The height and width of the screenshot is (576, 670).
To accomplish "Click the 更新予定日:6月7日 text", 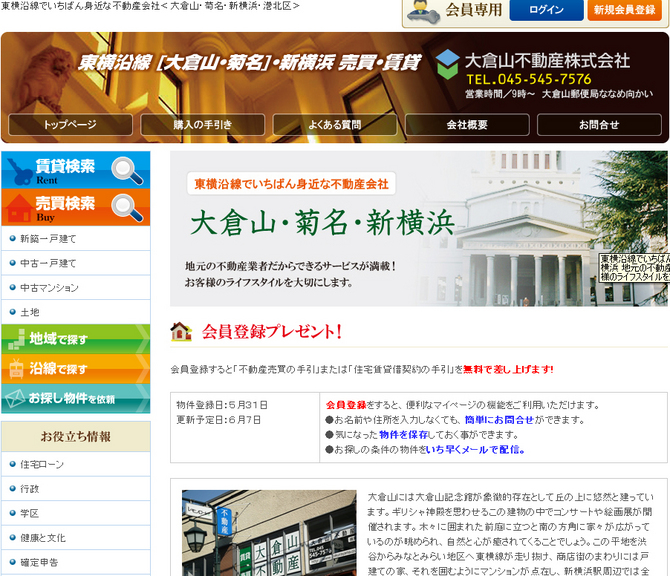I will [x=218, y=420].
